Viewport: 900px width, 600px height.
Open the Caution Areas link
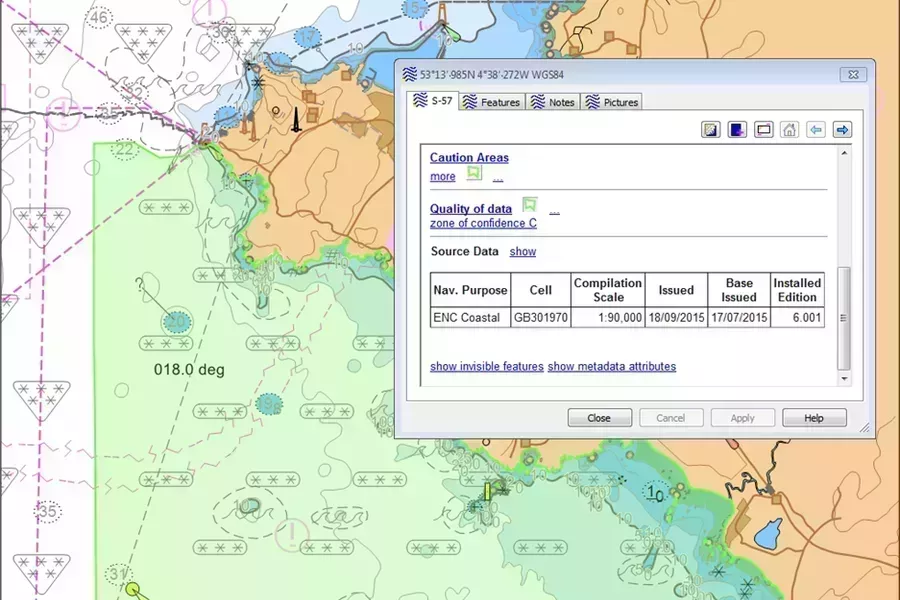click(x=468, y=157)
